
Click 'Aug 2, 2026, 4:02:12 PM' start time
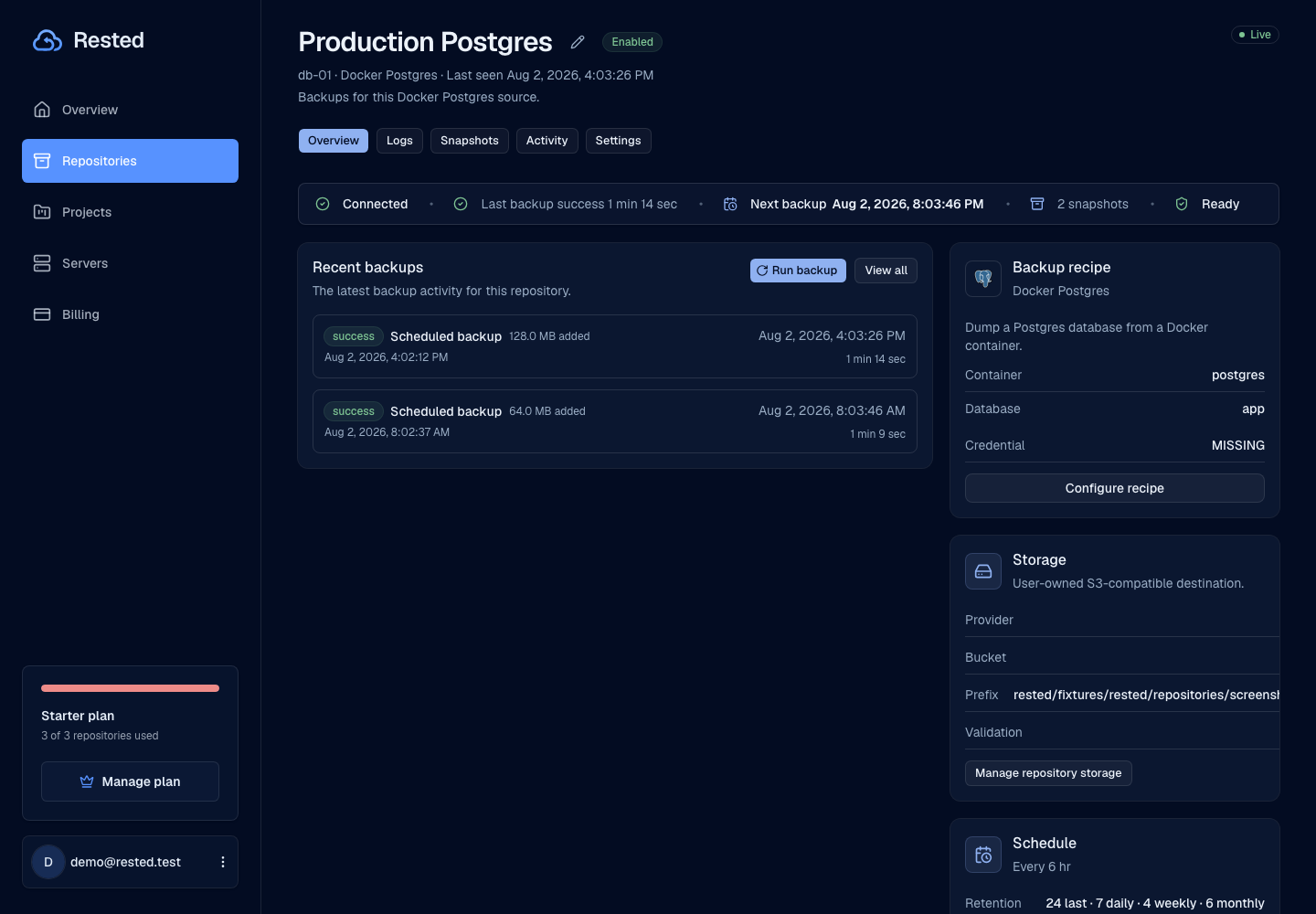[x=387, y=357]
